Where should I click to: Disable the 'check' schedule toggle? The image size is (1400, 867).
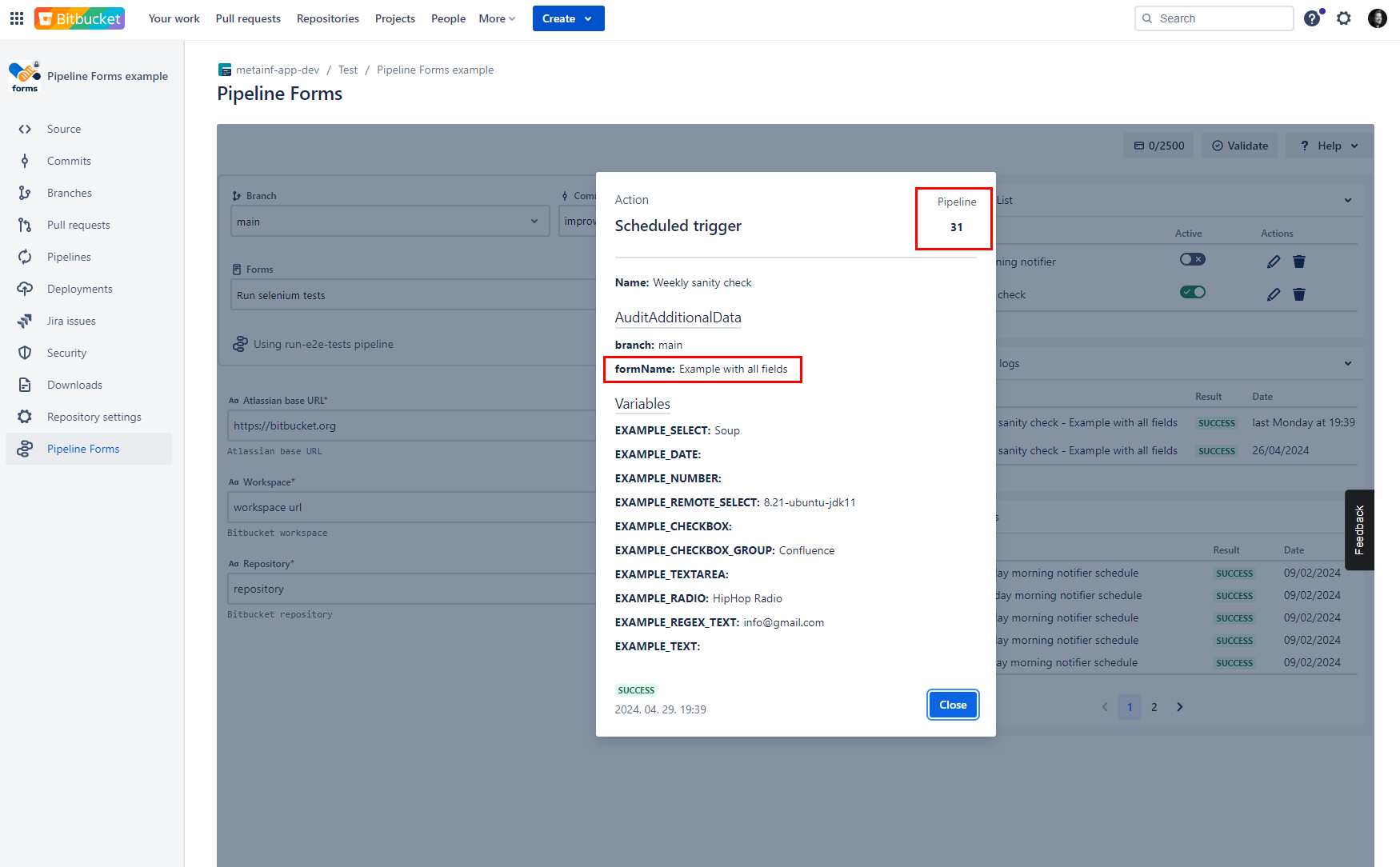[x=1192, y=292]
